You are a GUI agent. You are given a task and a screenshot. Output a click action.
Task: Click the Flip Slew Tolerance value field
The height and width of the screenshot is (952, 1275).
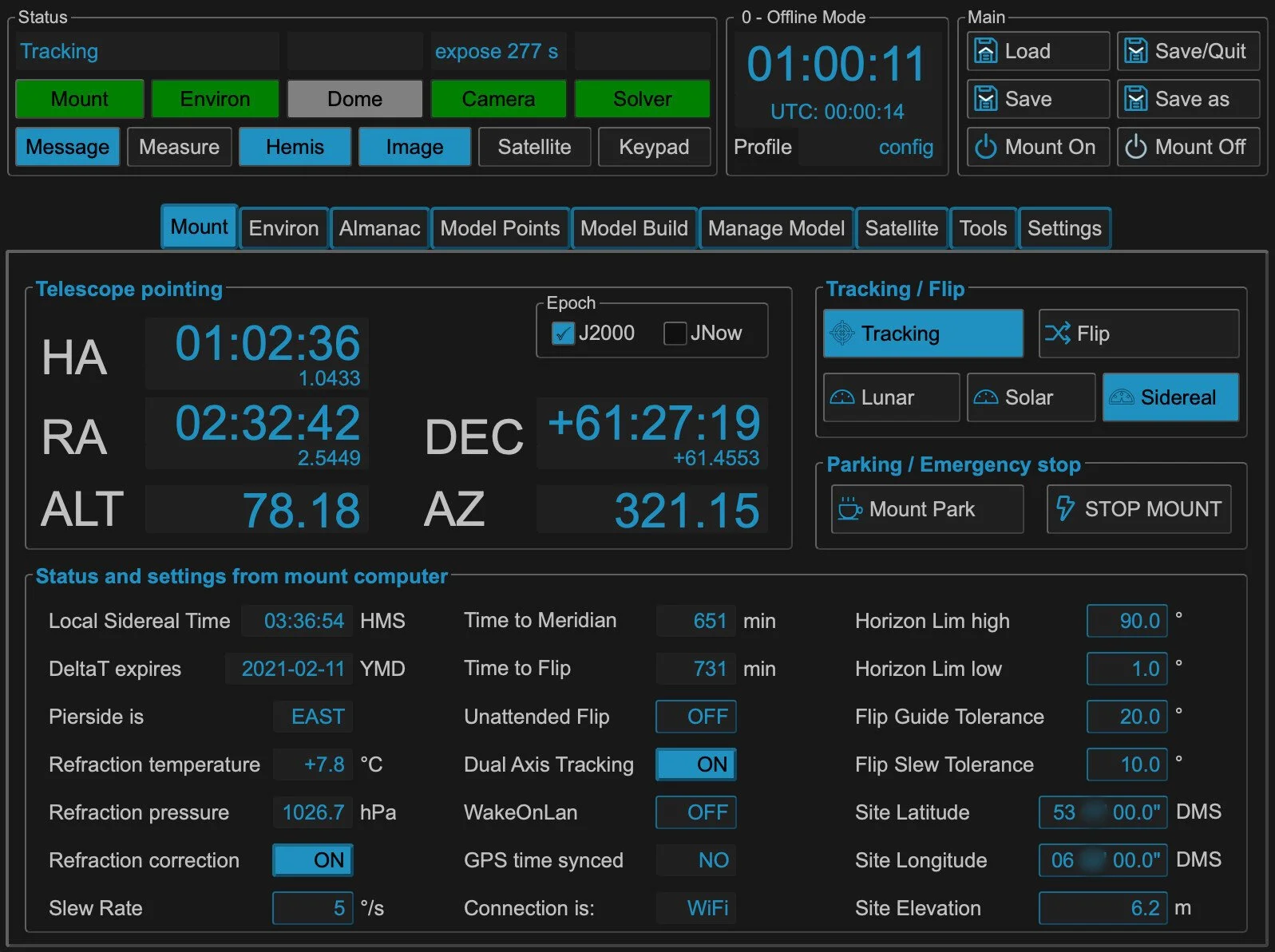point(1127,764)
